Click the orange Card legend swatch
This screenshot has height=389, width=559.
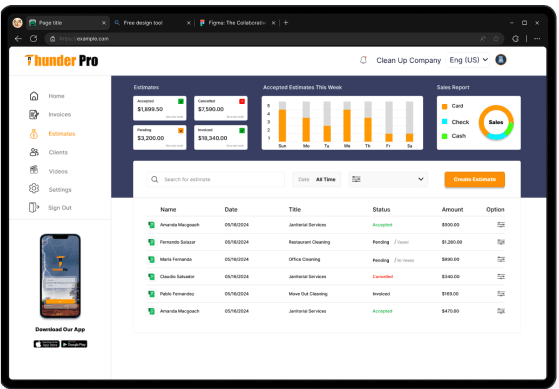(445, 106)
